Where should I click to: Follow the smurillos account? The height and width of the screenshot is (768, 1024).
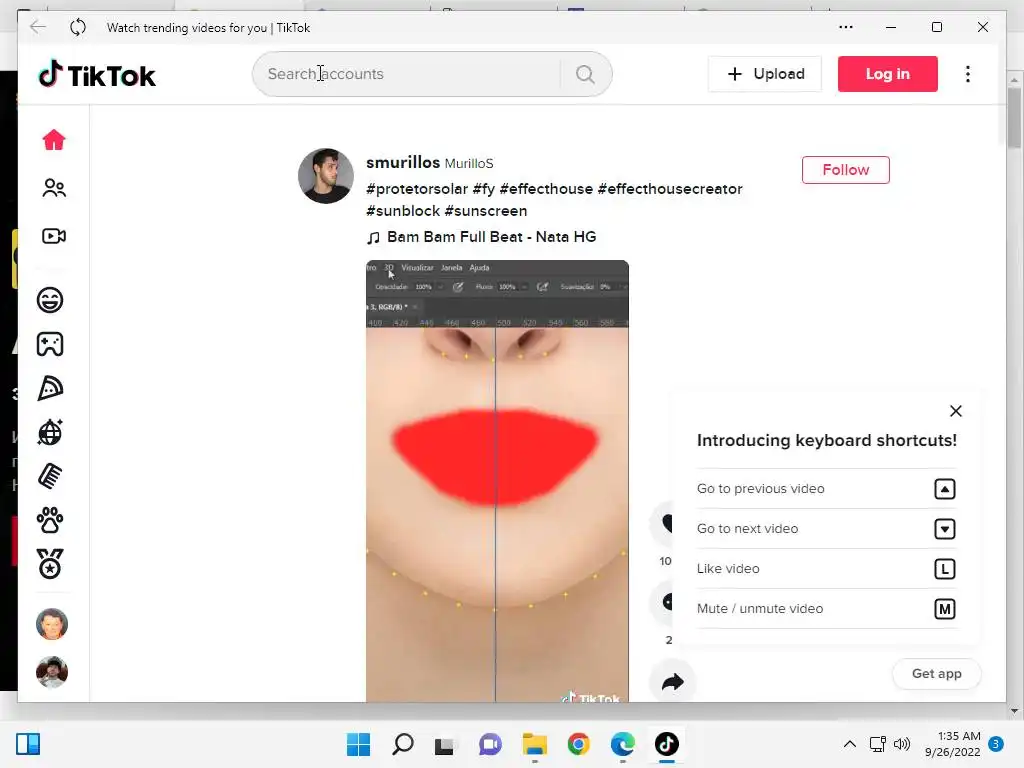pos(846,170)
